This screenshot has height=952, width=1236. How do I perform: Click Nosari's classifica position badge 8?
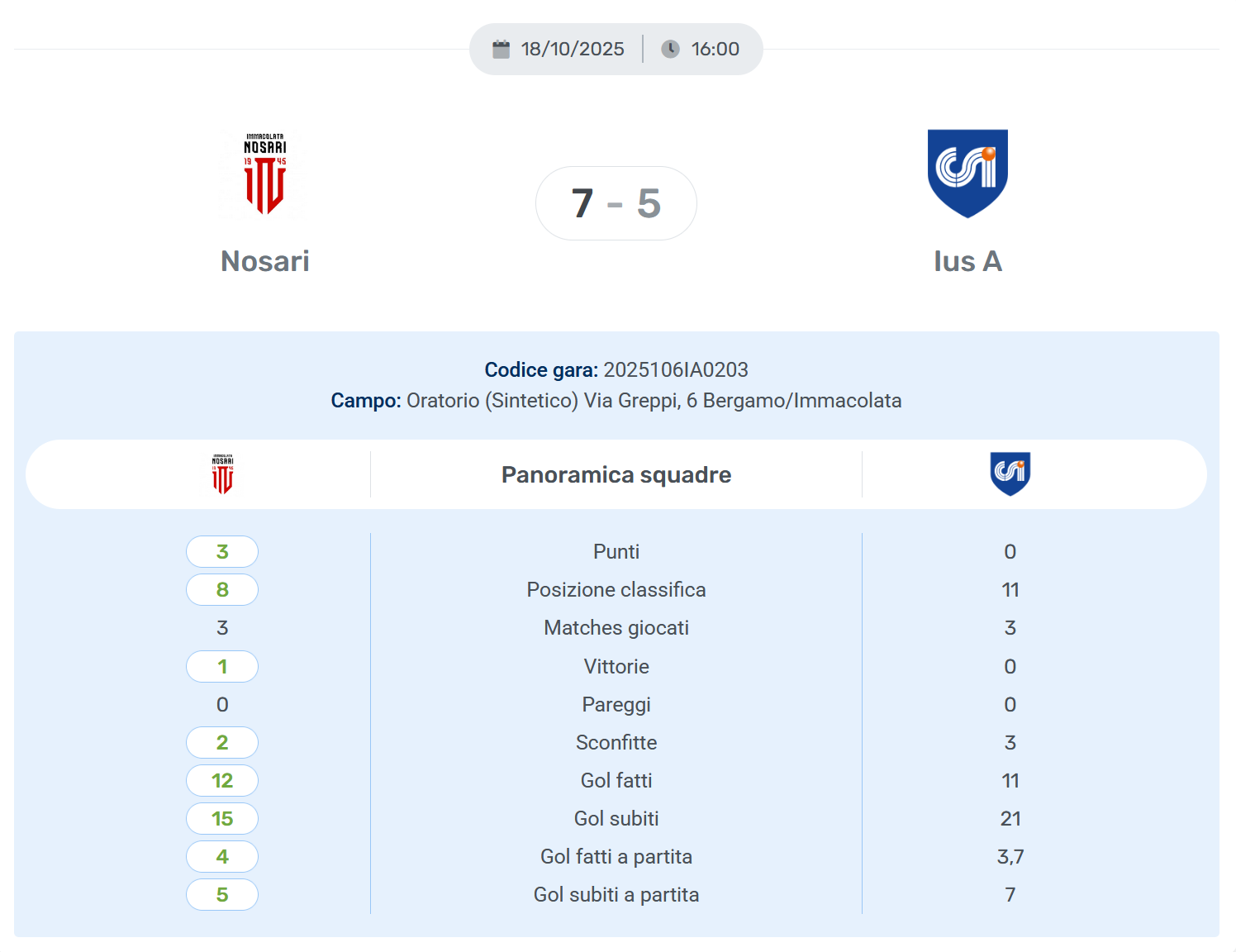(222, 589)
